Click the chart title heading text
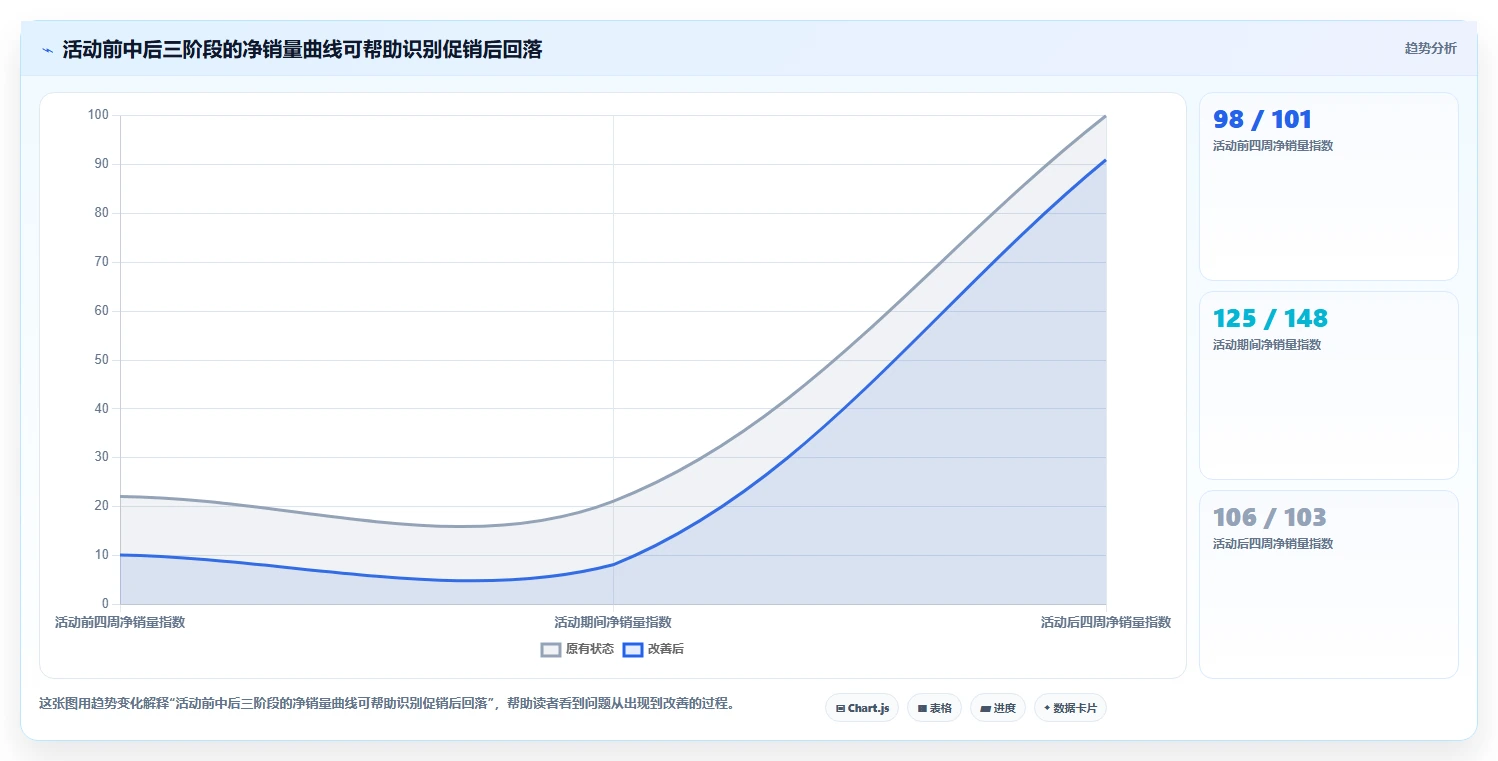The width and height of the screenshot is (1498, 761). pyautogui.click(x=302, y=50)
